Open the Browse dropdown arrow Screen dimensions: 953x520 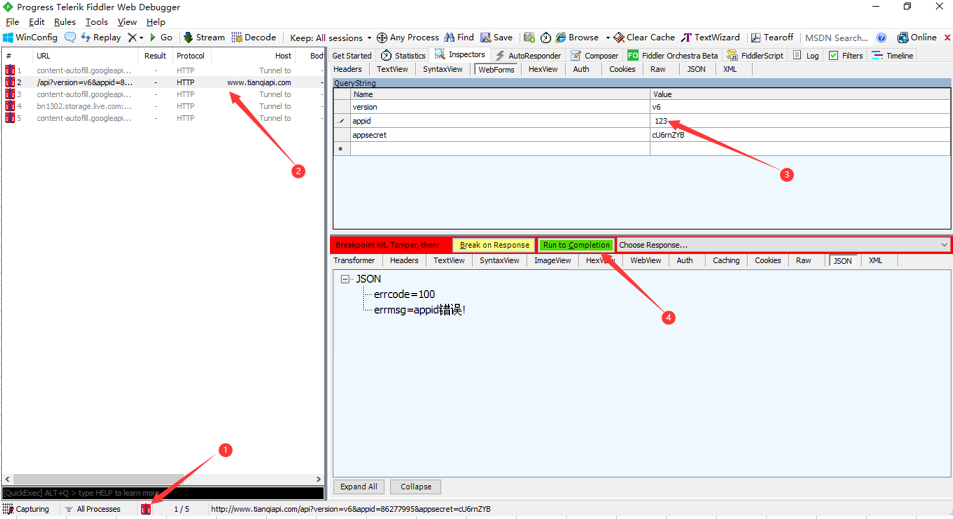(x=608, y=38)
